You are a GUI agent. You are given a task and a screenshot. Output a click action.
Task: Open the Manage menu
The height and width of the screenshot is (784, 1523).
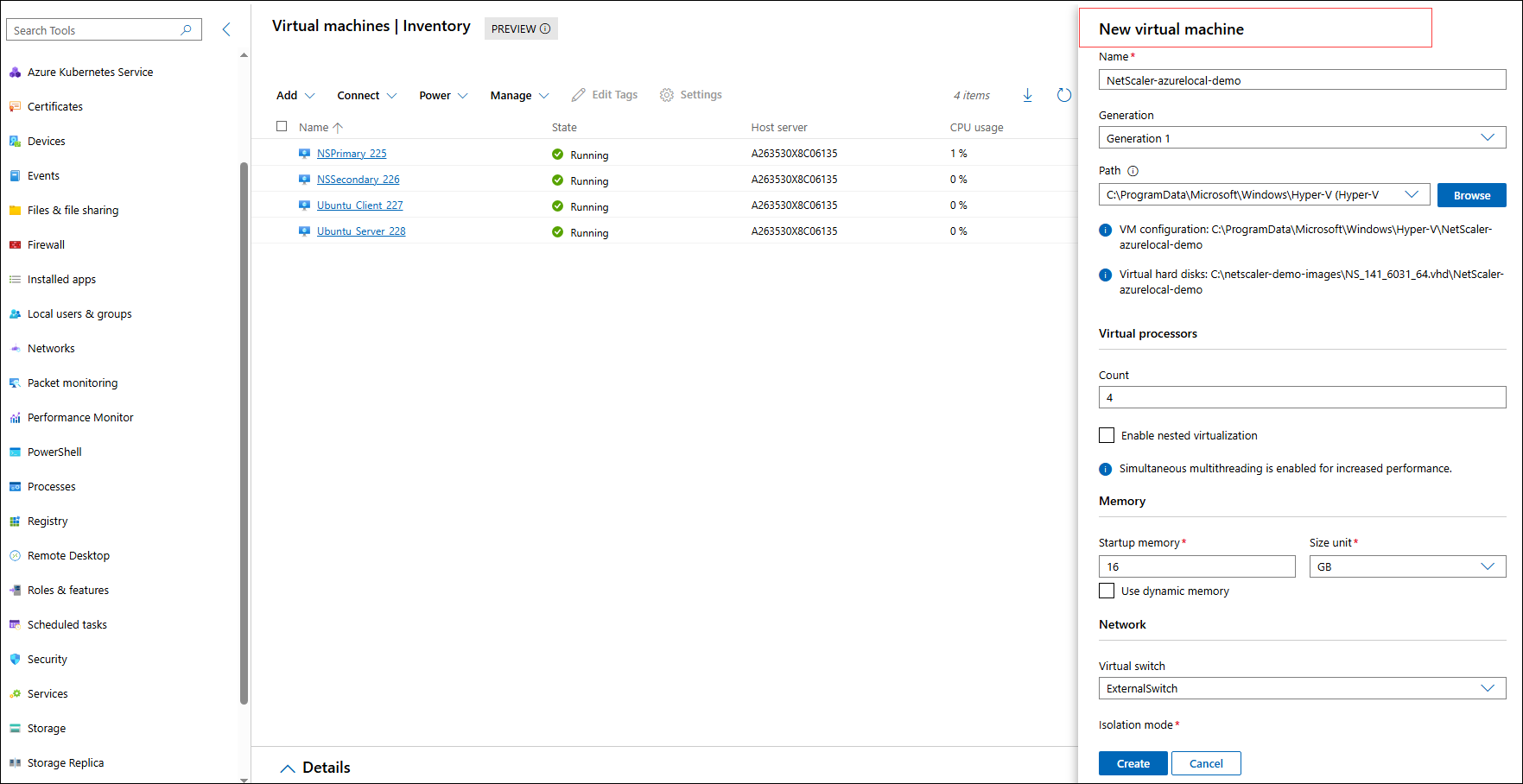[x=518, y=95]
